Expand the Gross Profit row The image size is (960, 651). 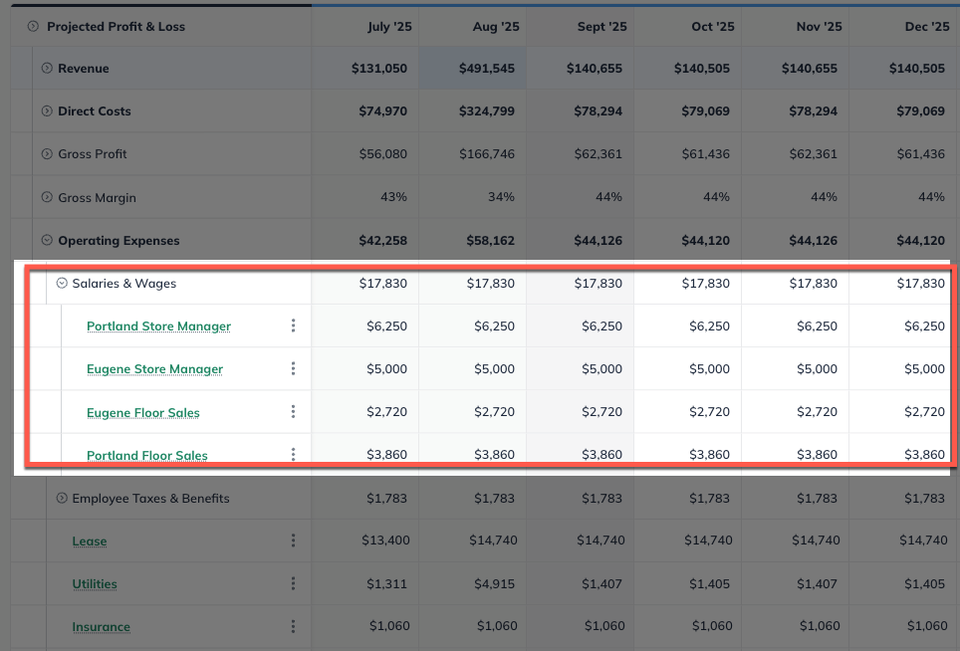(47, 154)
